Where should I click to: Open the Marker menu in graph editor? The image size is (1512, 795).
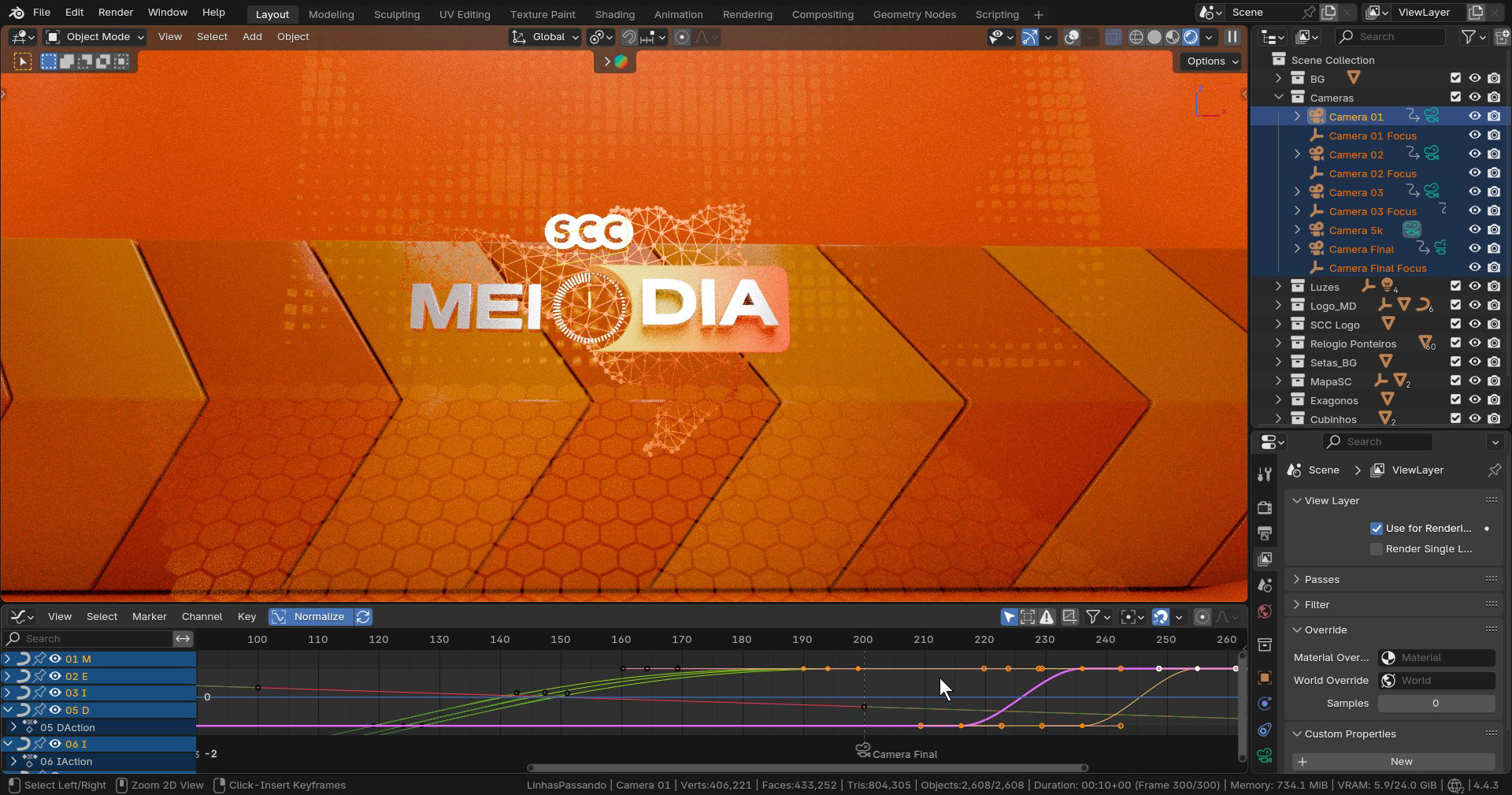pos(149,617)
